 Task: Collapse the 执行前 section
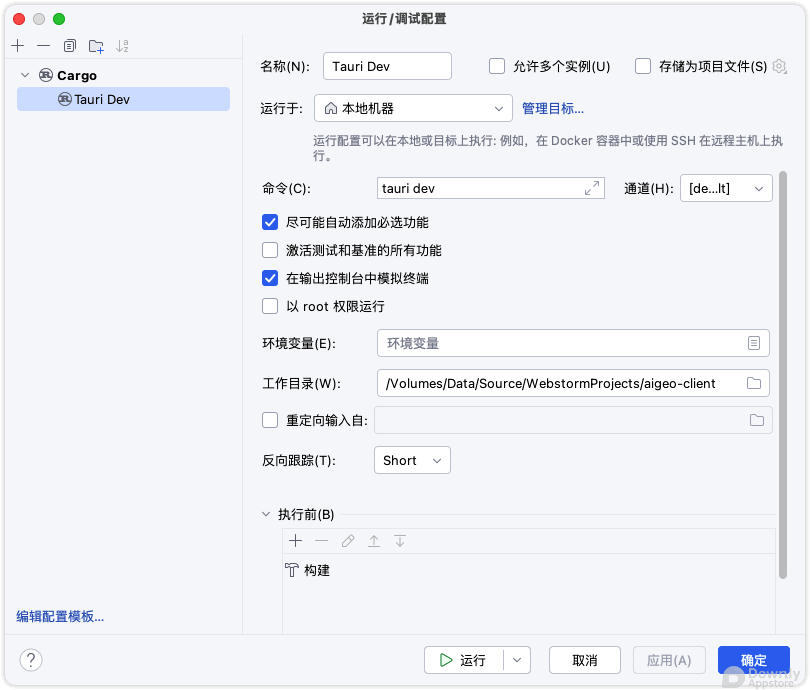point(266,514)
